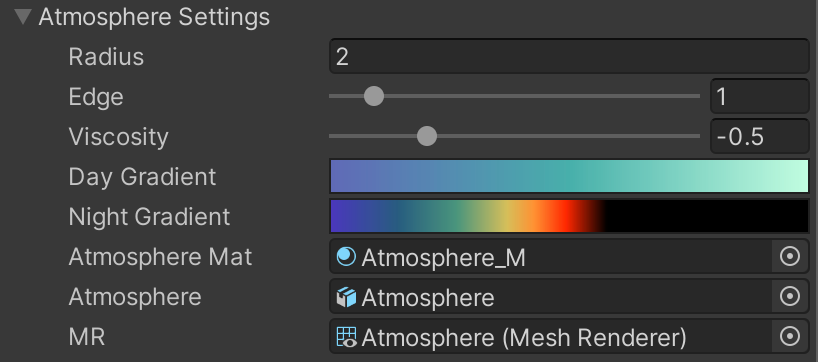
Task: Click the Edge numeric value box
Action: (760, 96)
